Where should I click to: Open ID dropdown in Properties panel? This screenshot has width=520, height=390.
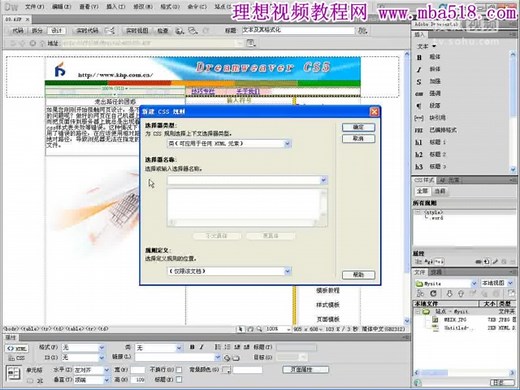[x=101, y=358]
